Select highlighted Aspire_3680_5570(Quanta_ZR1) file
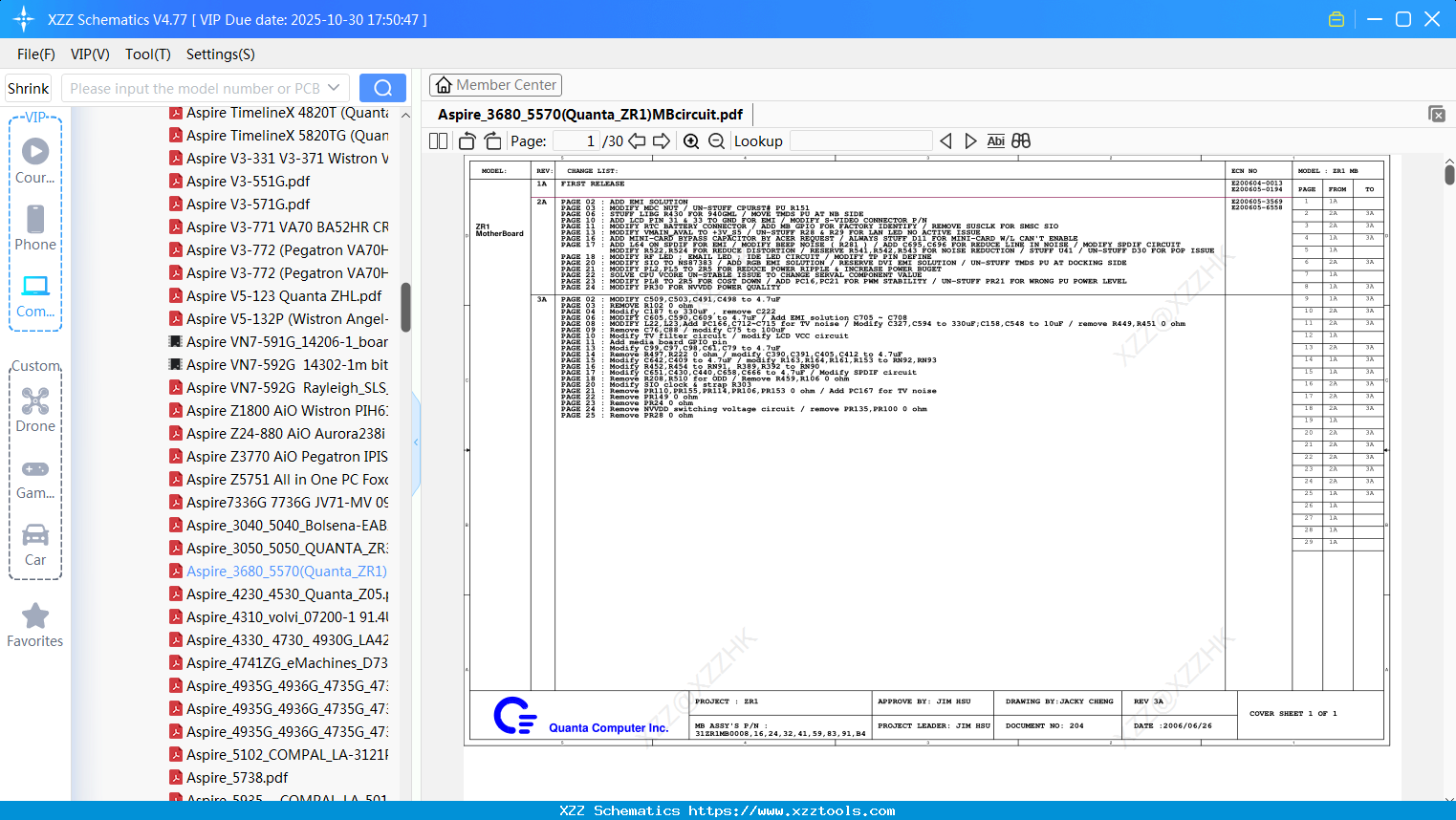Image resolution: width=1456 pixels, height=820 pixels. click(278, 572)
